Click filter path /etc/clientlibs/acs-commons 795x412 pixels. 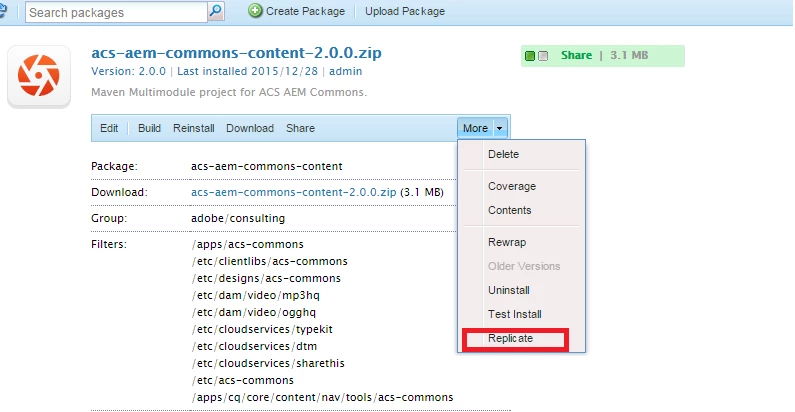(x=269, y=261)
